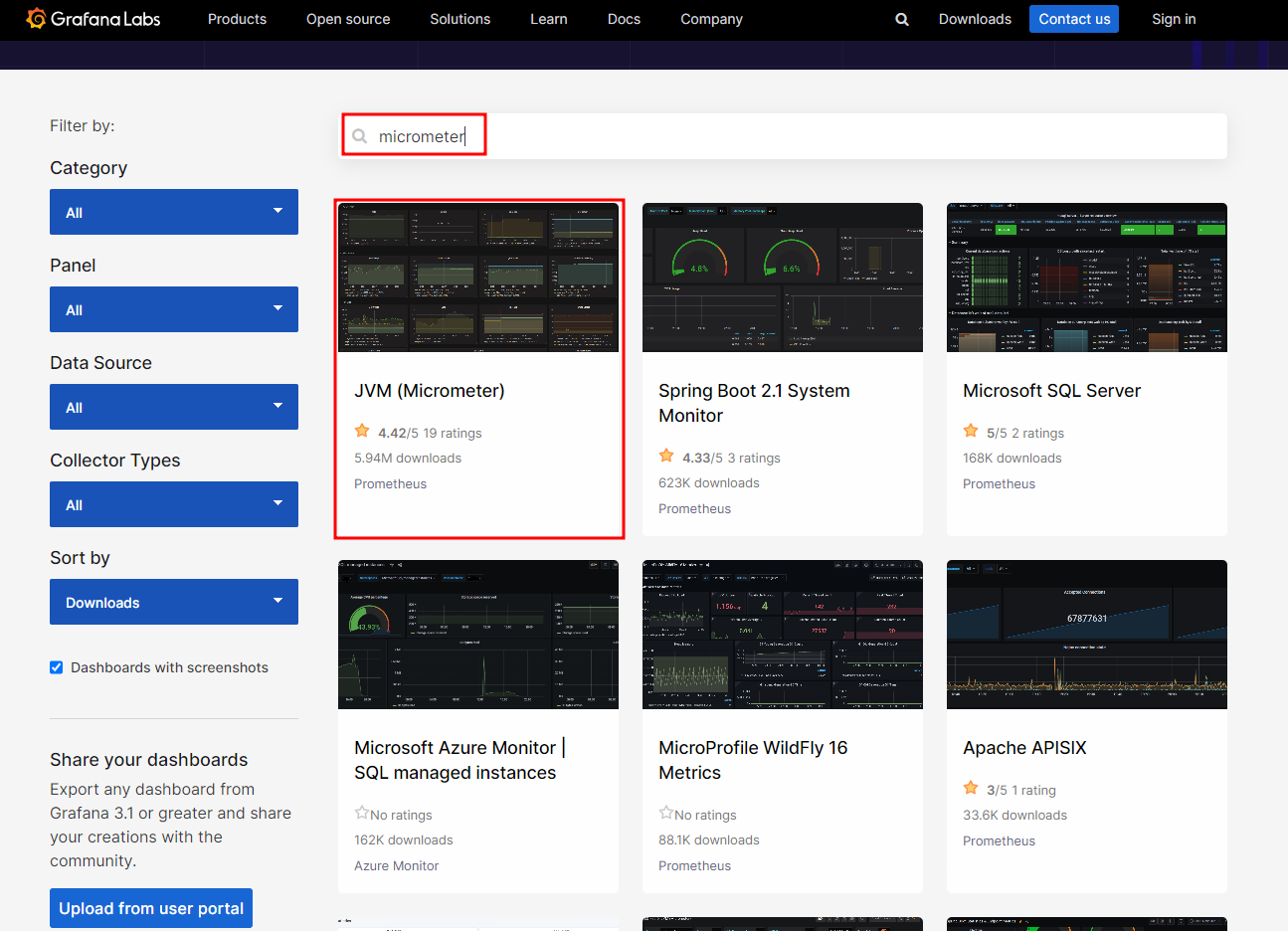Open the Solutions menu
The height and width of the screenshot is (931, 1288).
pyautogui.click(x=460, y=19)
